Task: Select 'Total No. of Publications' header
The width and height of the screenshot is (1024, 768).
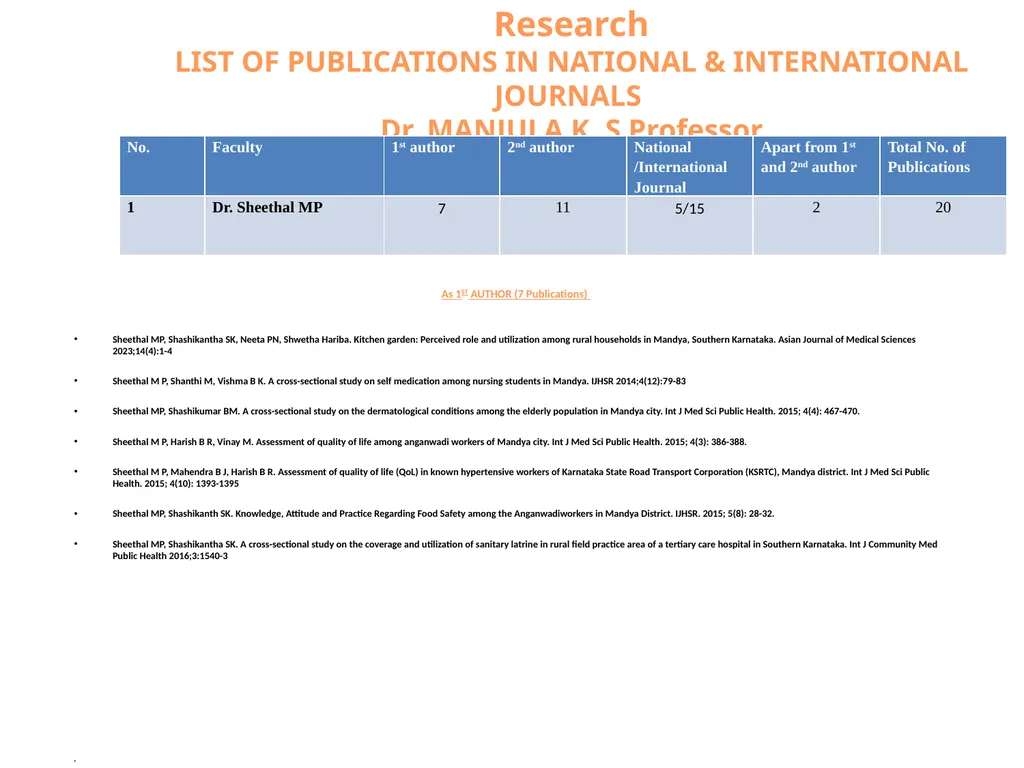Action: pyautogui.click(x=943, y=166)
